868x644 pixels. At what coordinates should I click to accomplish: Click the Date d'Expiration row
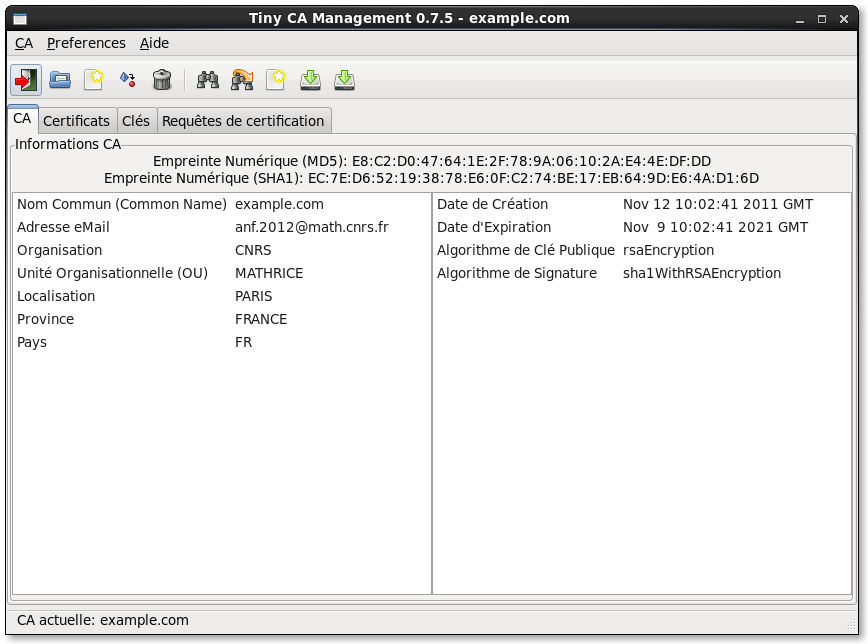click(x=494, y=227)
